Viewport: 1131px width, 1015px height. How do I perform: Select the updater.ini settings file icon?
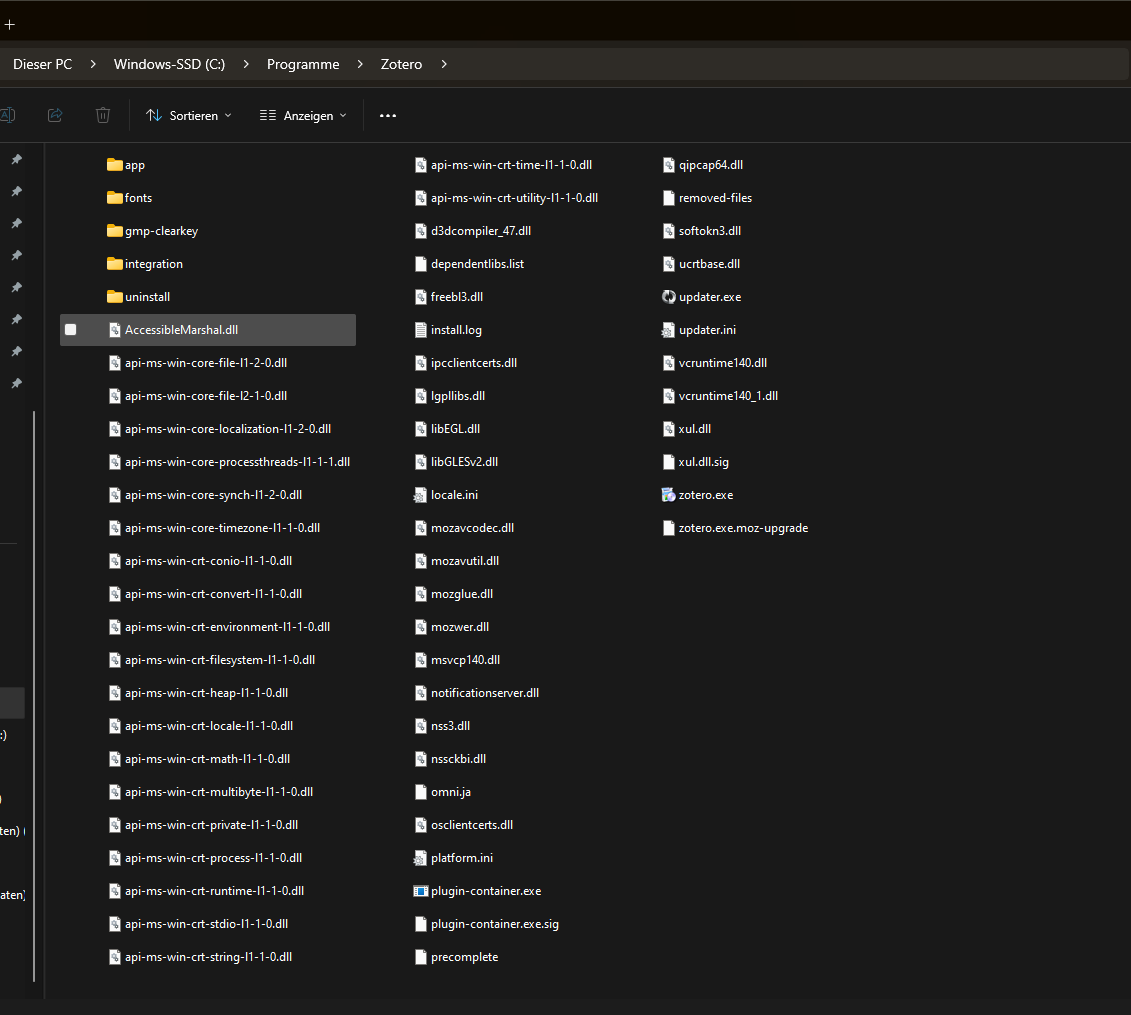(669, 330)
